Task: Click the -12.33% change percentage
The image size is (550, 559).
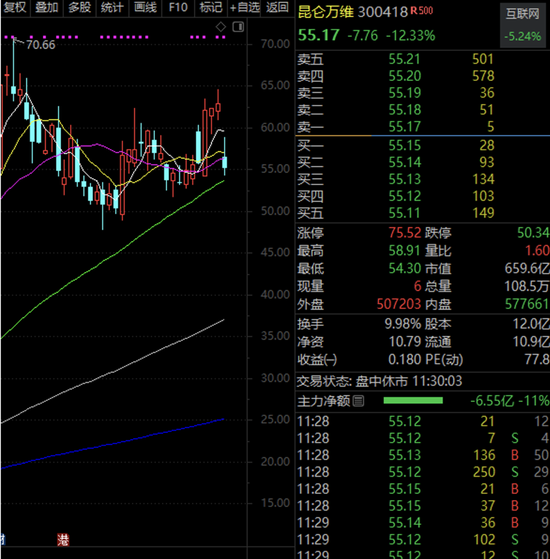Action: click(x=411, y=36)
